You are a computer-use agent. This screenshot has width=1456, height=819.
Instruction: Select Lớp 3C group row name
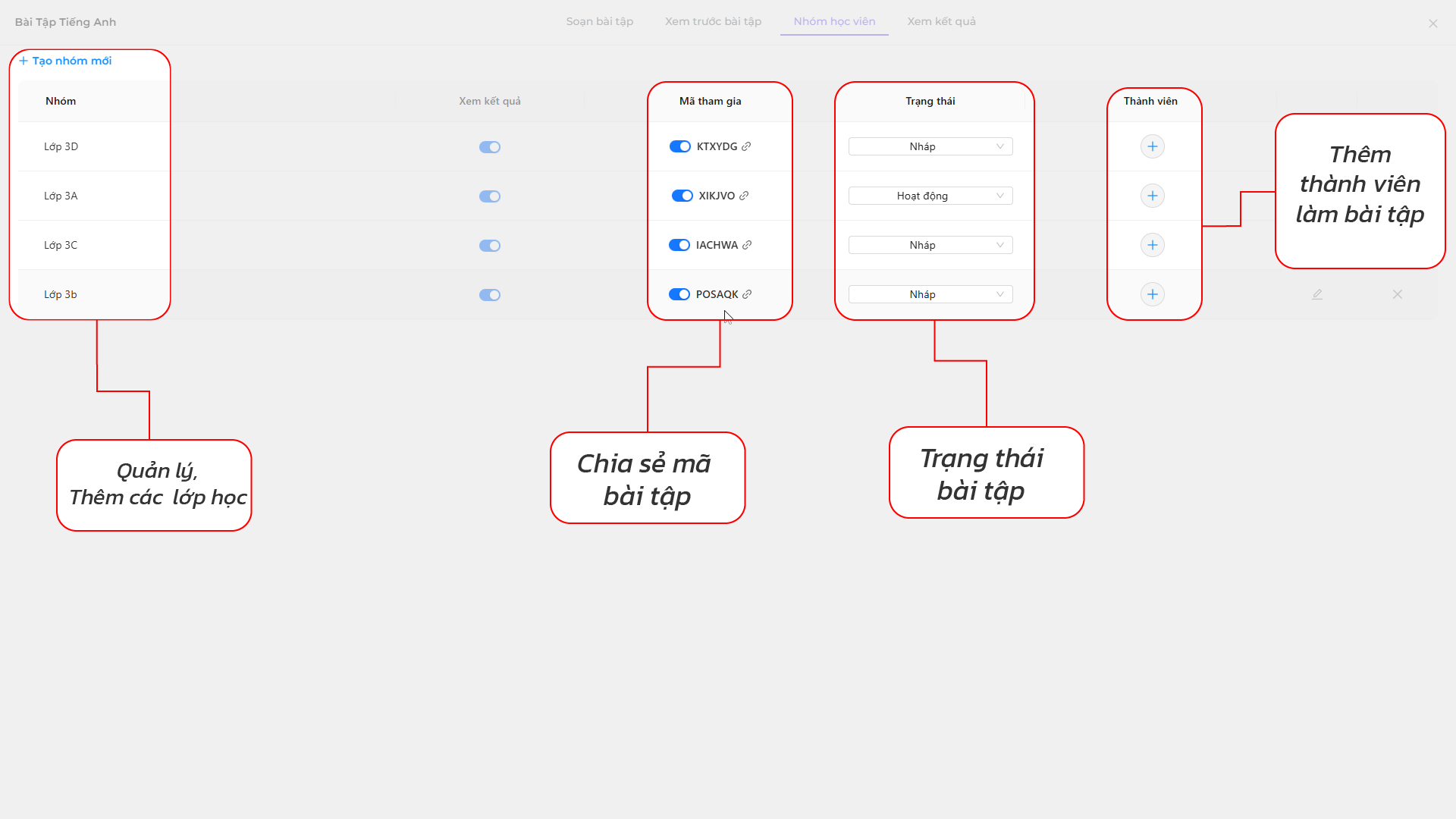61,245
